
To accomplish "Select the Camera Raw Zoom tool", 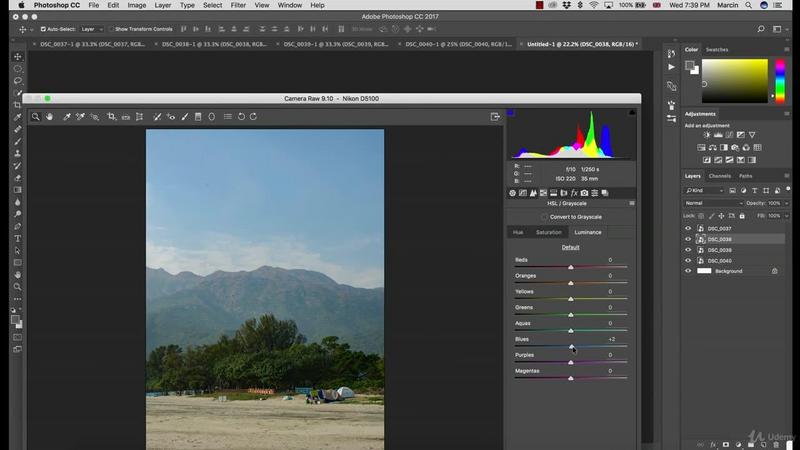I will pos(35,117).
